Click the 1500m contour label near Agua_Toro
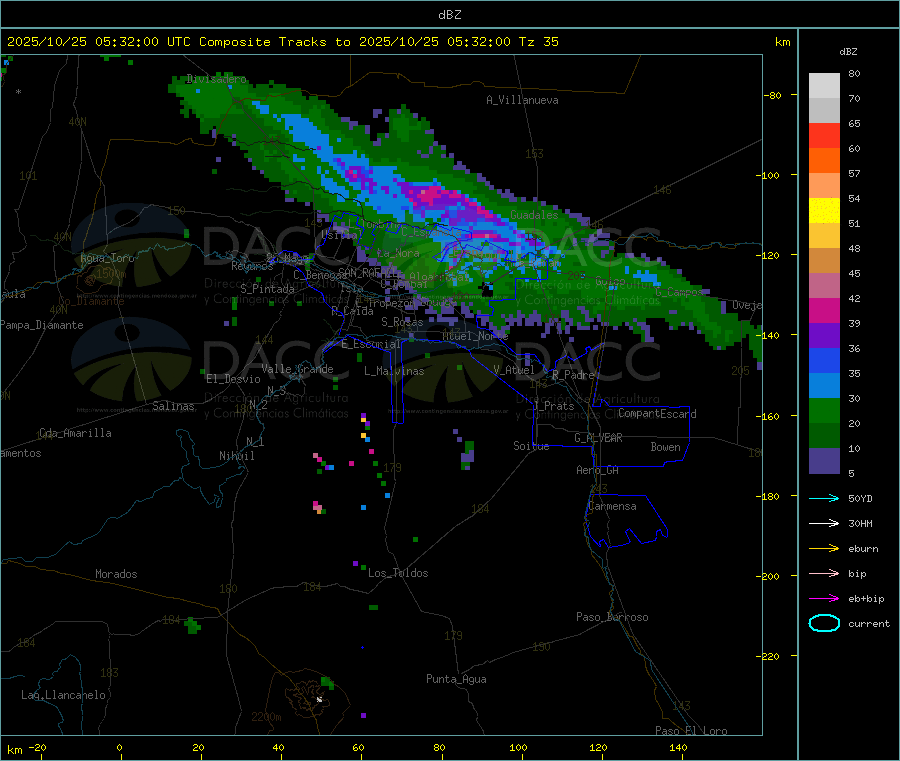900x761 pixels. click(111, 274)
